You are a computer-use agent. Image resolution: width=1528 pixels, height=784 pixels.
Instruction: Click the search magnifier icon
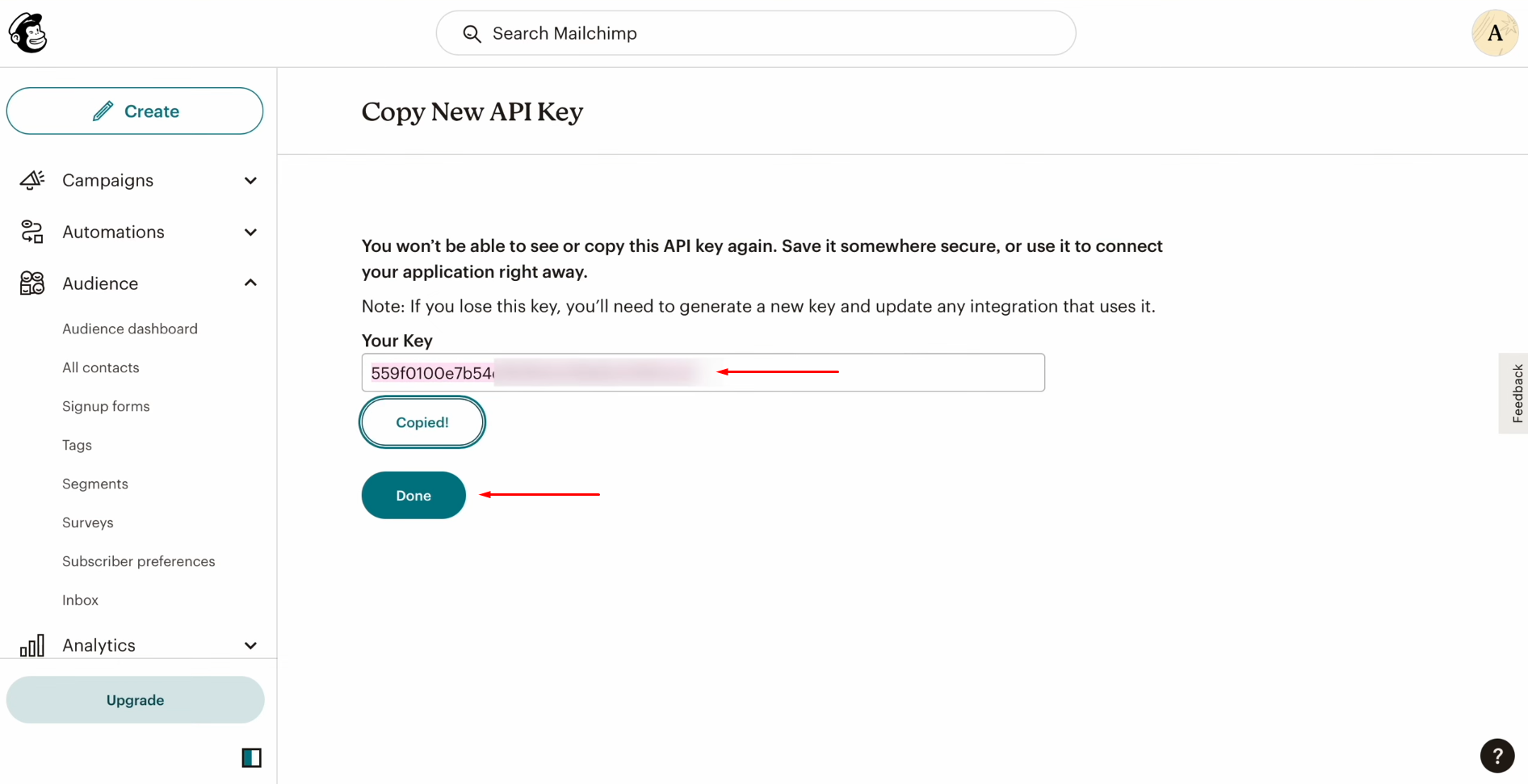pyautogui.click(x=472, y=34)
